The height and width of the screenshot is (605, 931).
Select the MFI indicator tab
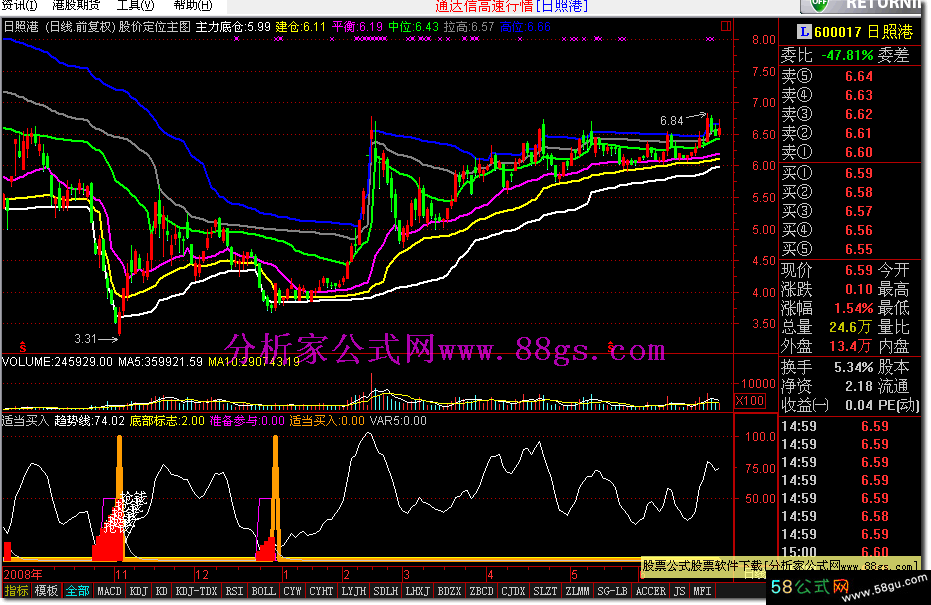[x=702, y=591]
